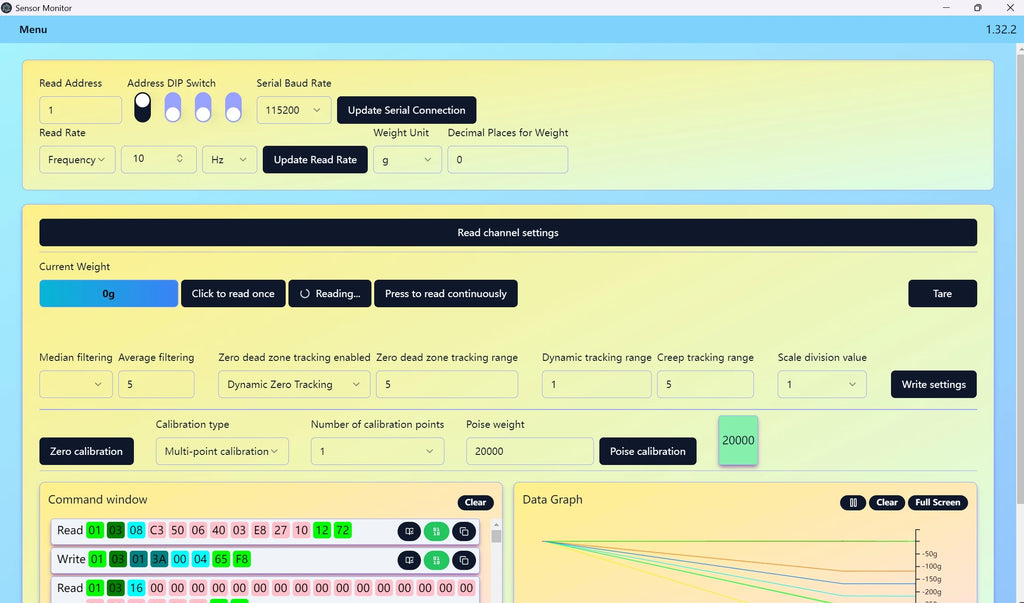
Task: Click the Read channel settings bar
Action: pos(508,233)
